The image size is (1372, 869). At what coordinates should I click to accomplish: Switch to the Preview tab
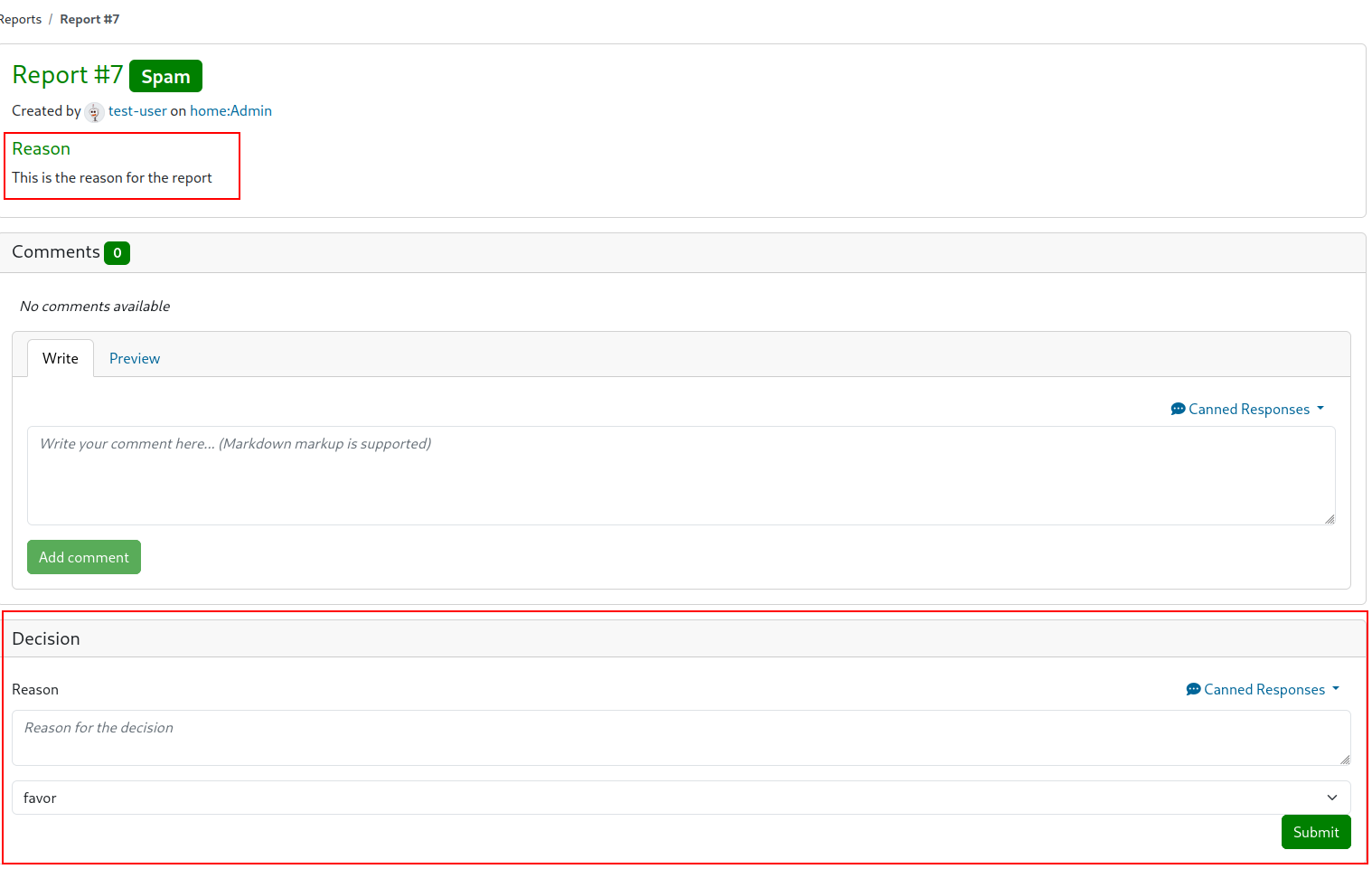[x=135, y=359]
